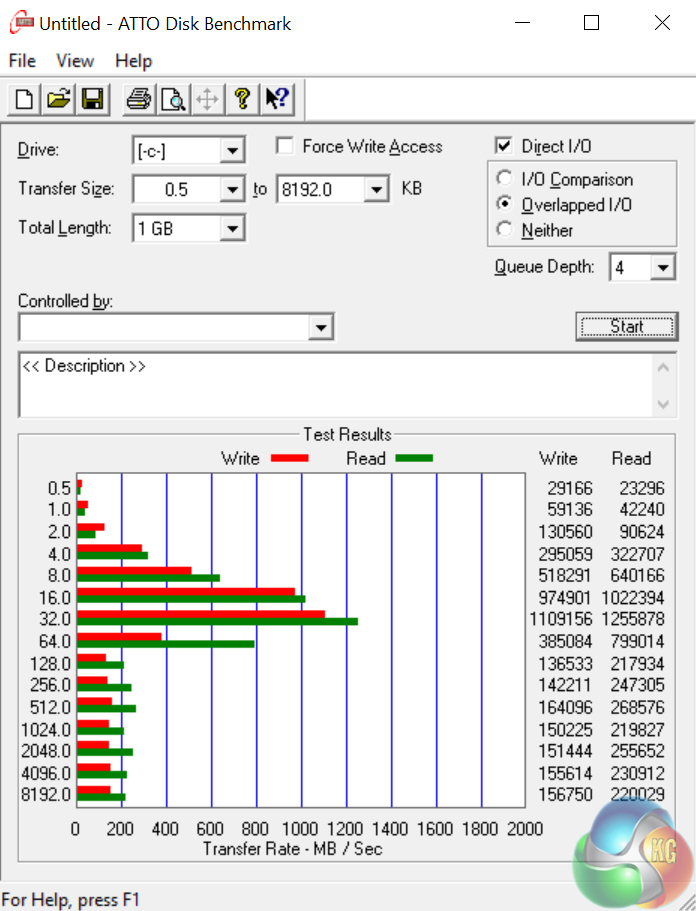Click the Print toolbar icon
Screen dimensions: 696x911
[x=139, y=99]
